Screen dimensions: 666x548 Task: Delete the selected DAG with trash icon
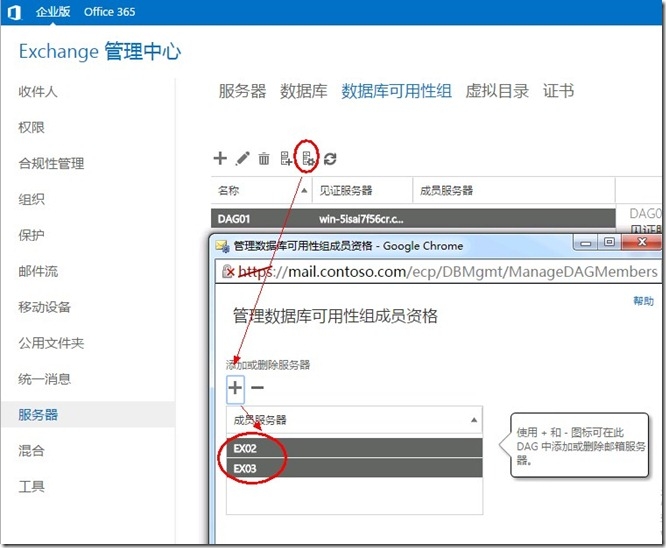point(264,158)
